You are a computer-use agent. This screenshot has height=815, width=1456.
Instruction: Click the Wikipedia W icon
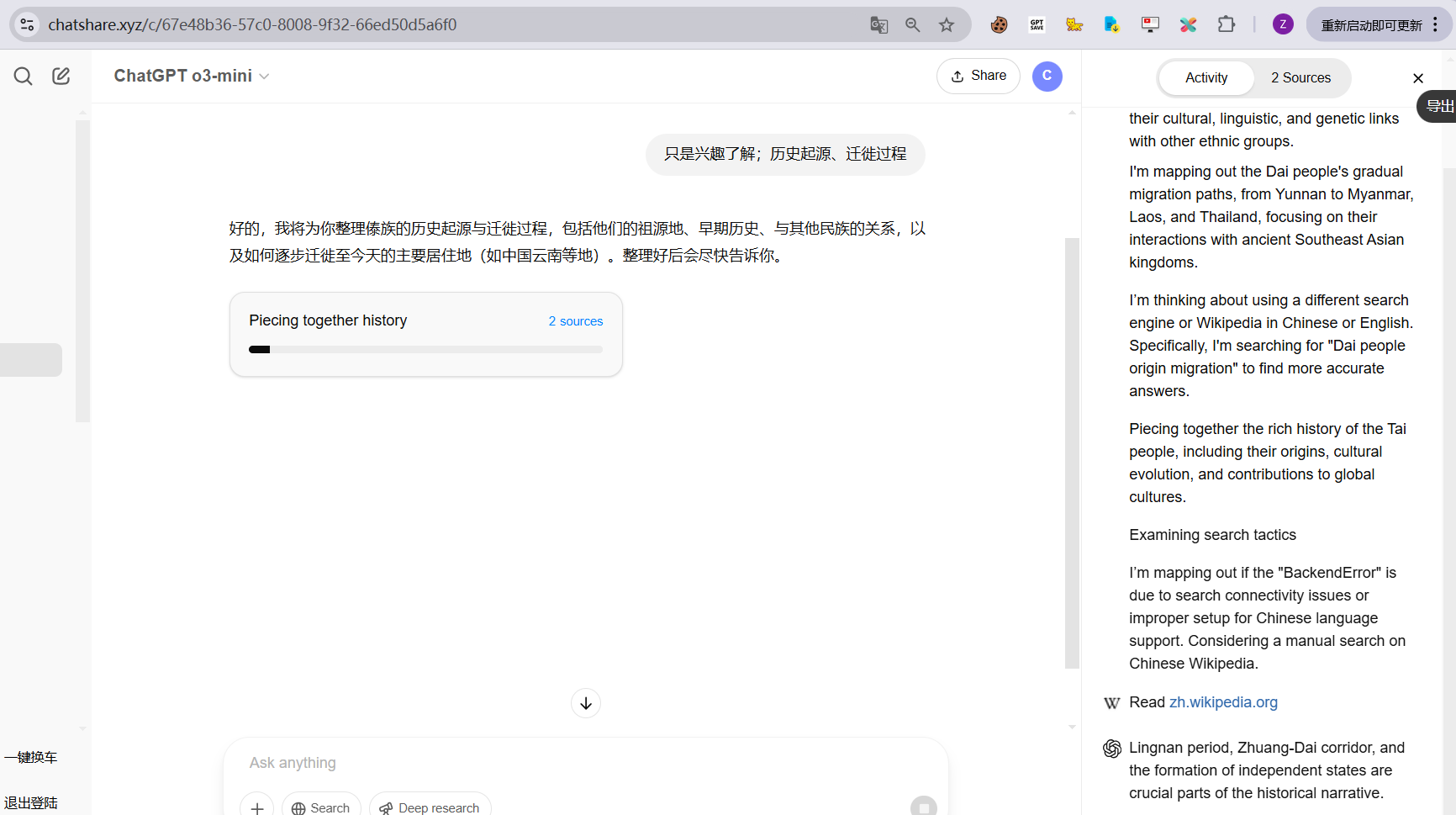coord(1112,703)
